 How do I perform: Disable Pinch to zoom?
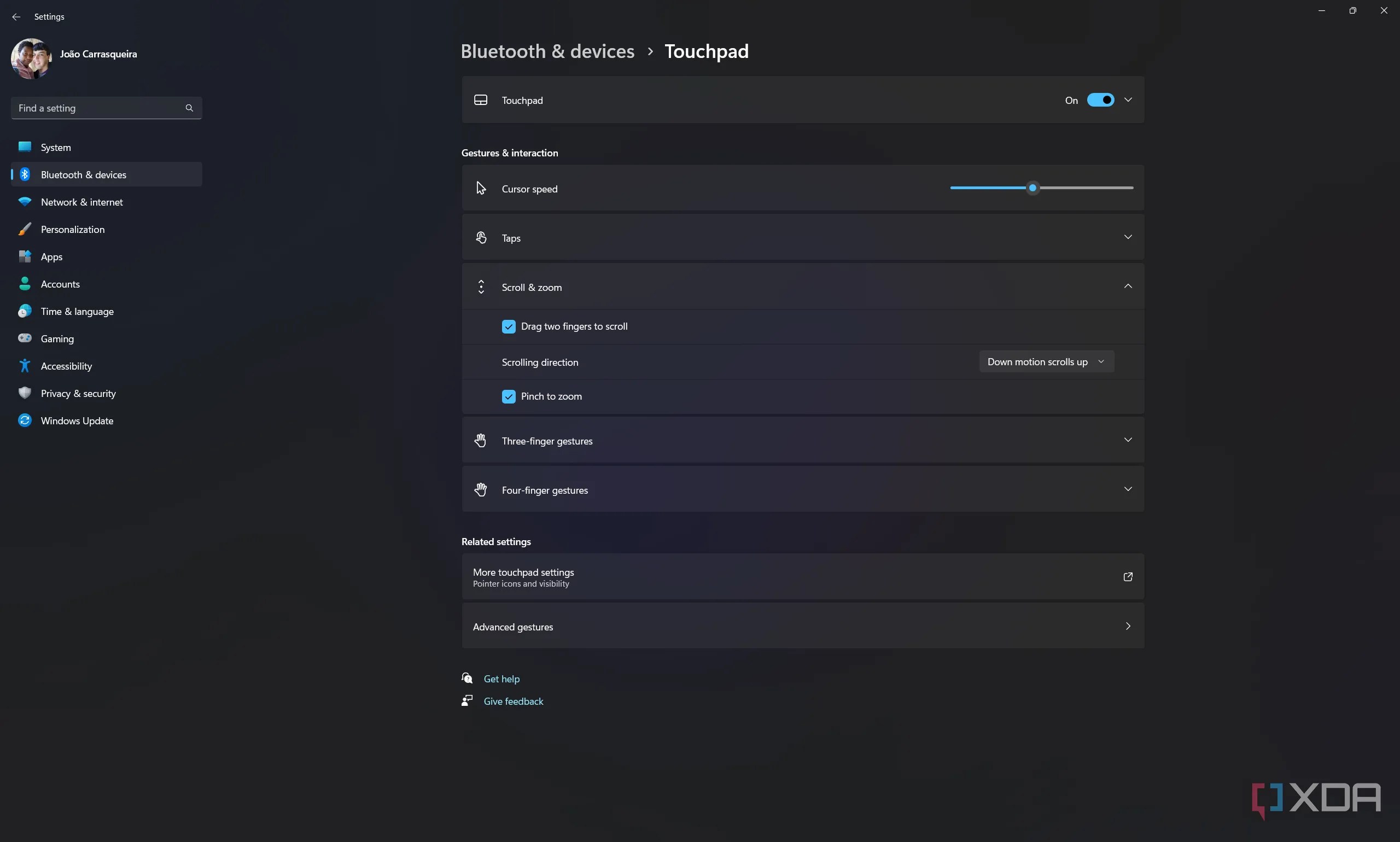coord(508,396)
